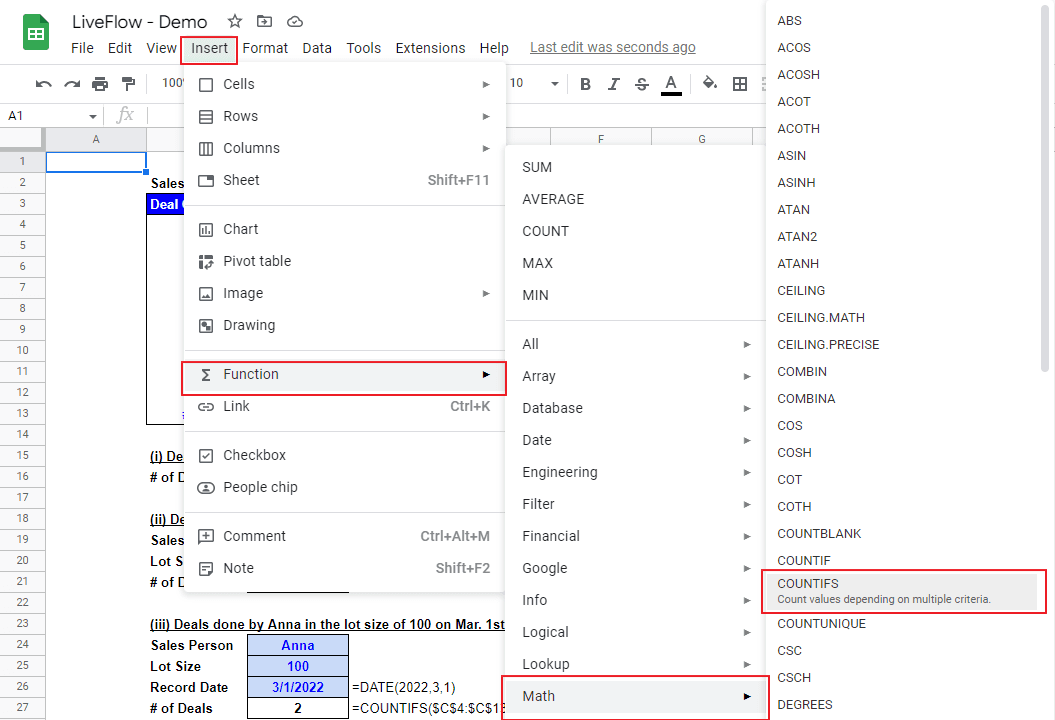Open the Borders menu icon

point(741,84)
